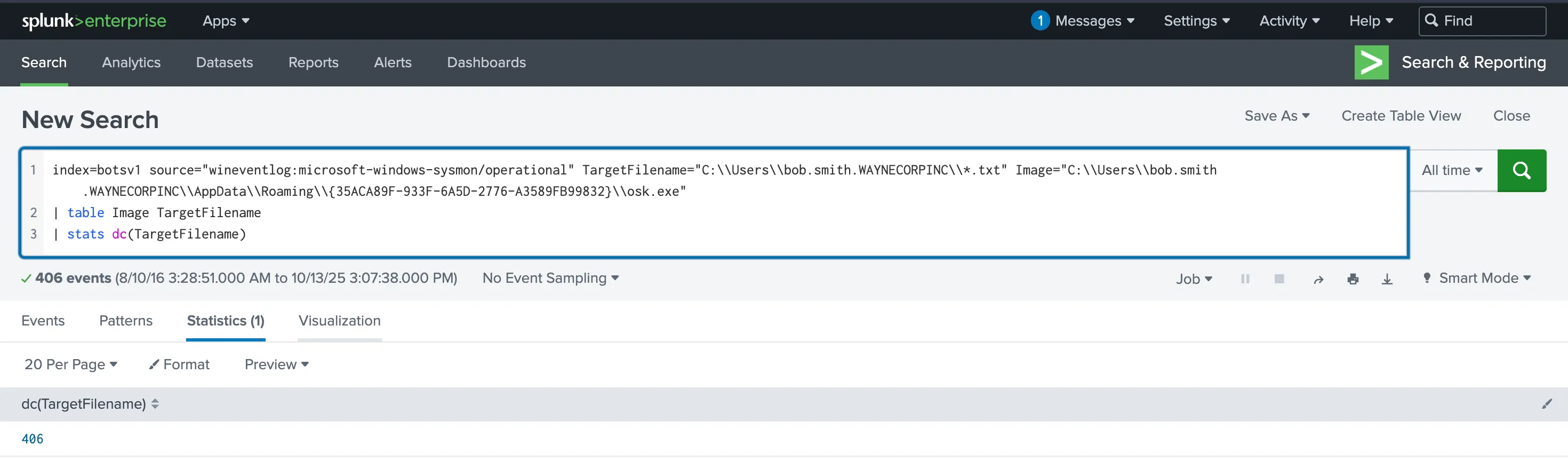The width and height of the screenshot is (1568, 461).
Task: Open the Format options button
Action: pyautogui.click(x=179, y=364)
